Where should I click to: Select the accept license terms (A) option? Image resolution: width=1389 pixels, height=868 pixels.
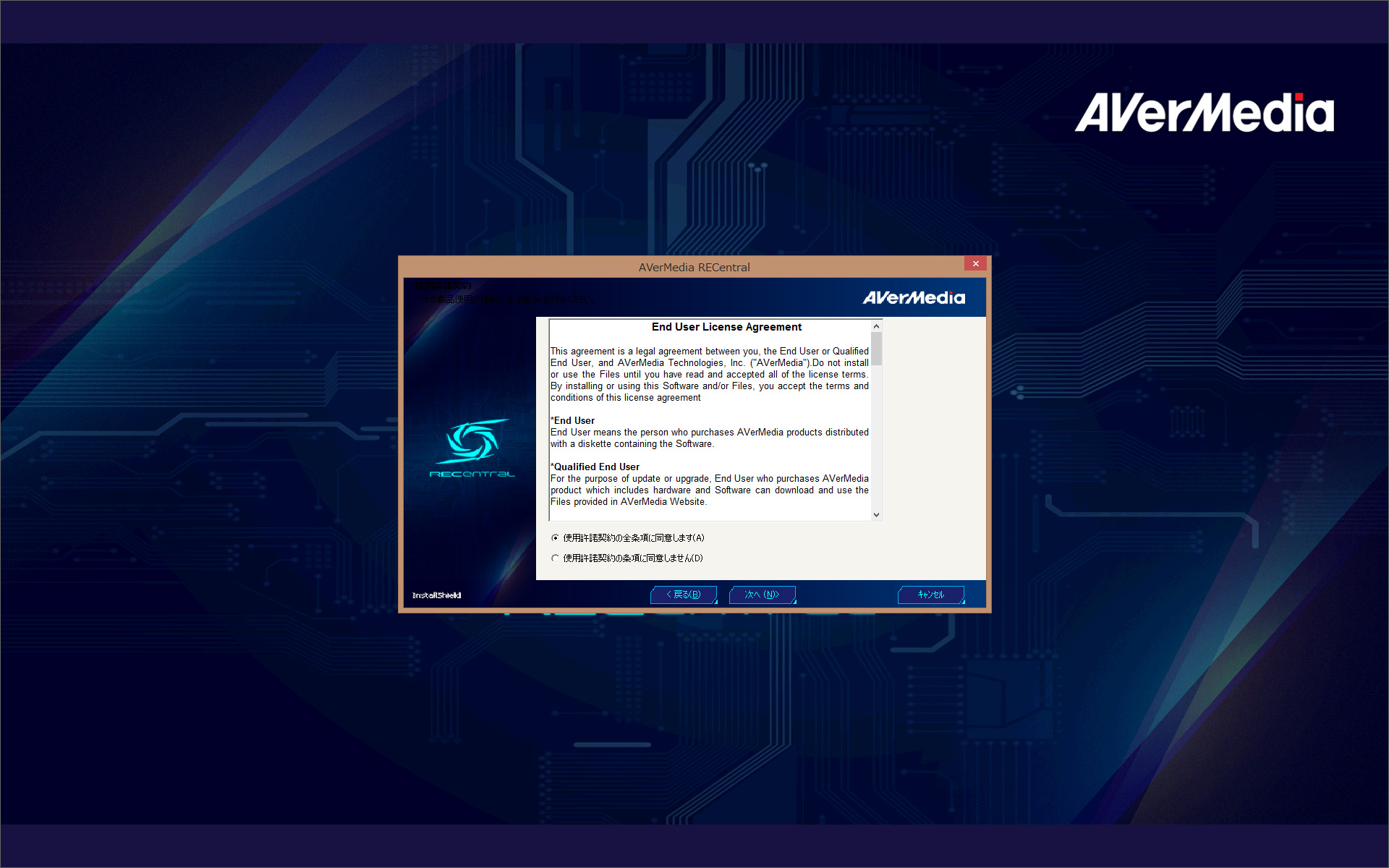tap(555, 538)
